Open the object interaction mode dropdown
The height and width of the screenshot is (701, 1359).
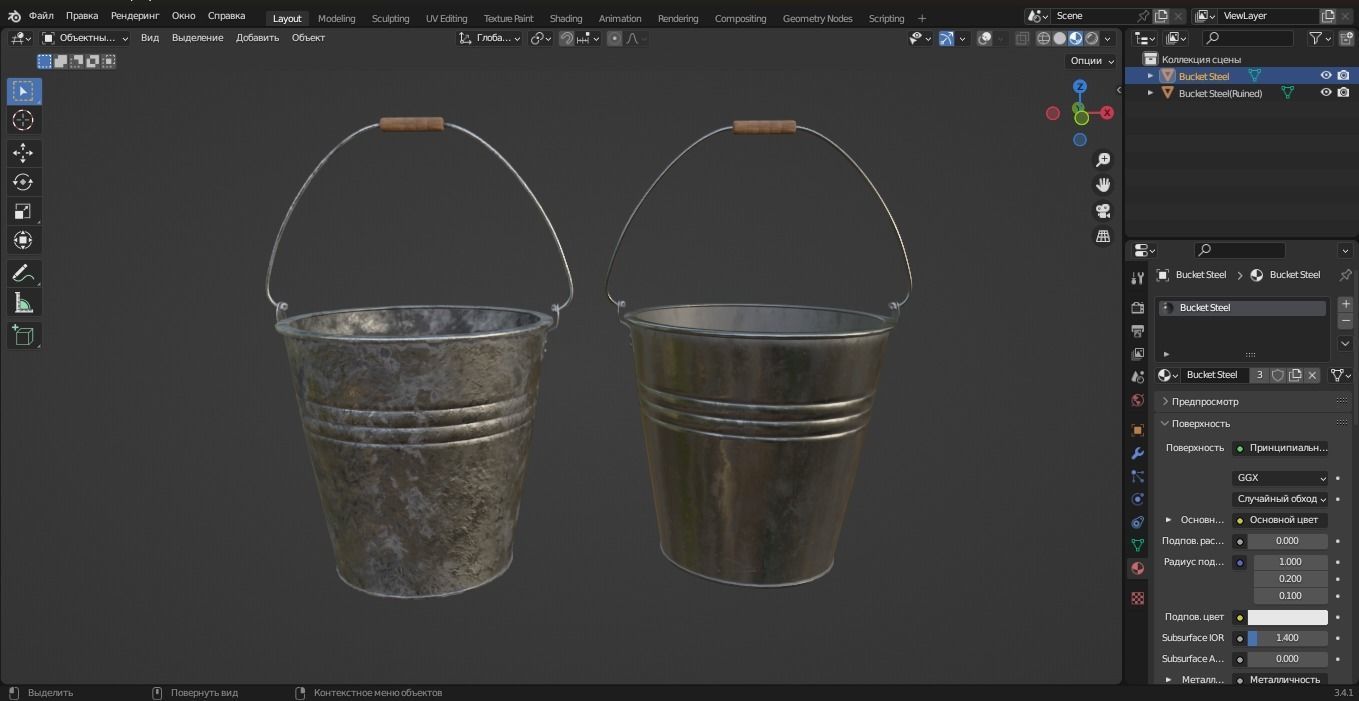[85, 38]
